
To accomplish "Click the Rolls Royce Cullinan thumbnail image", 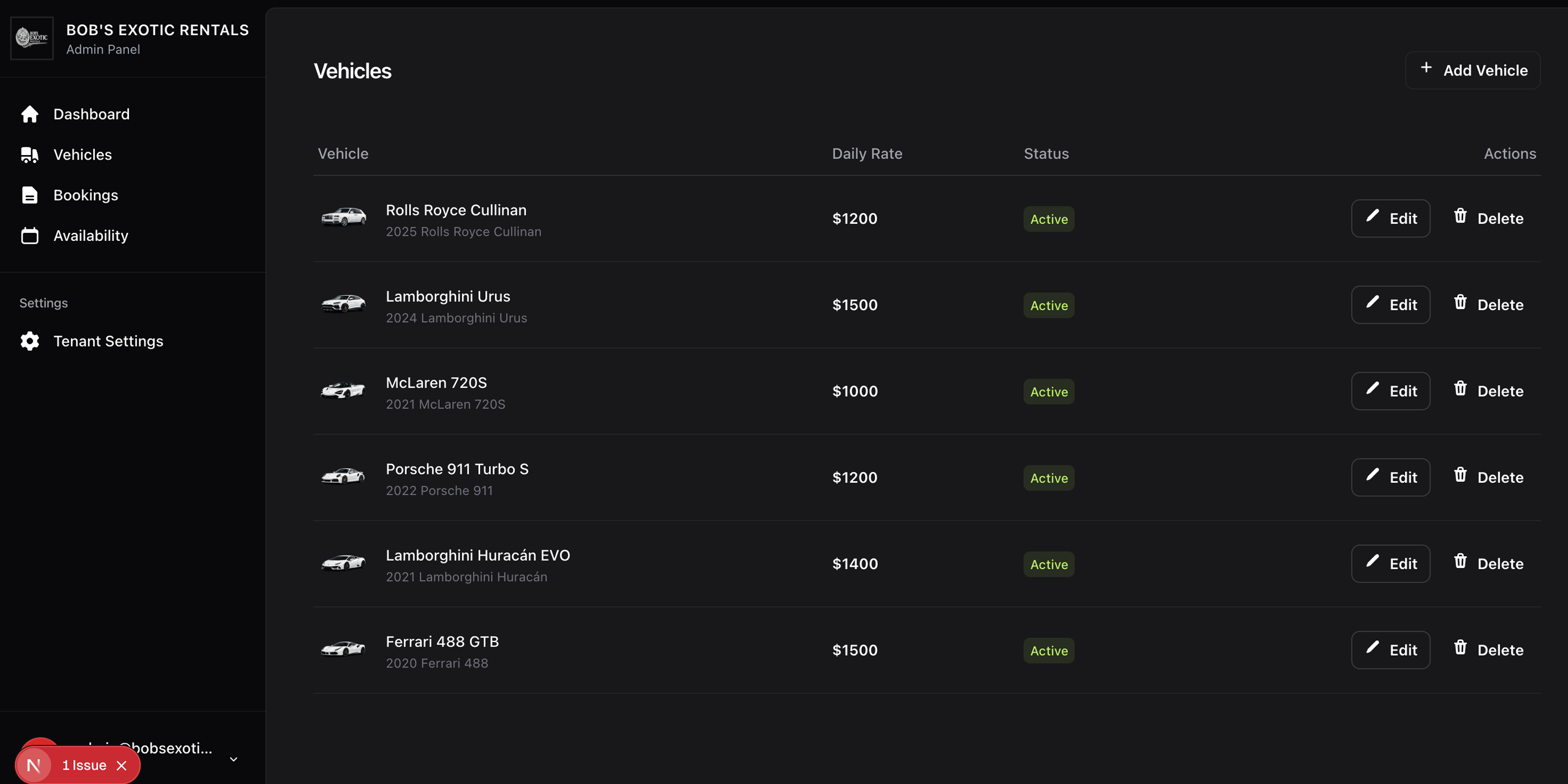I will pos(343,217).
